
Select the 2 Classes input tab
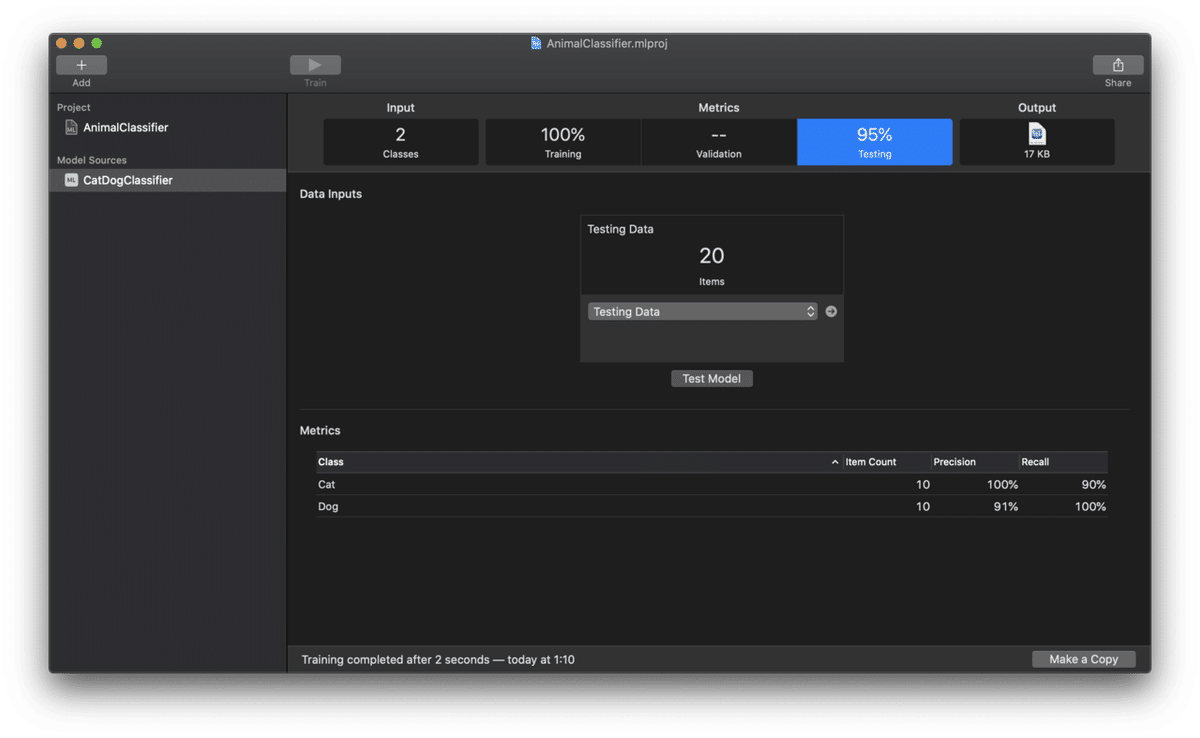[401, 142]
